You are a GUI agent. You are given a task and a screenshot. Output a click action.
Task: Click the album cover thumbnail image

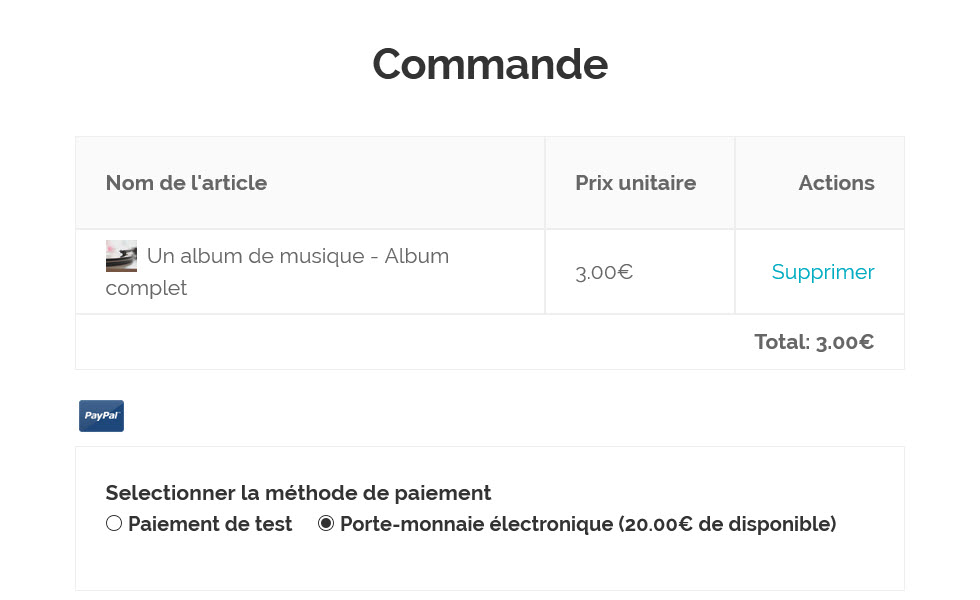[x=121, y=256]
